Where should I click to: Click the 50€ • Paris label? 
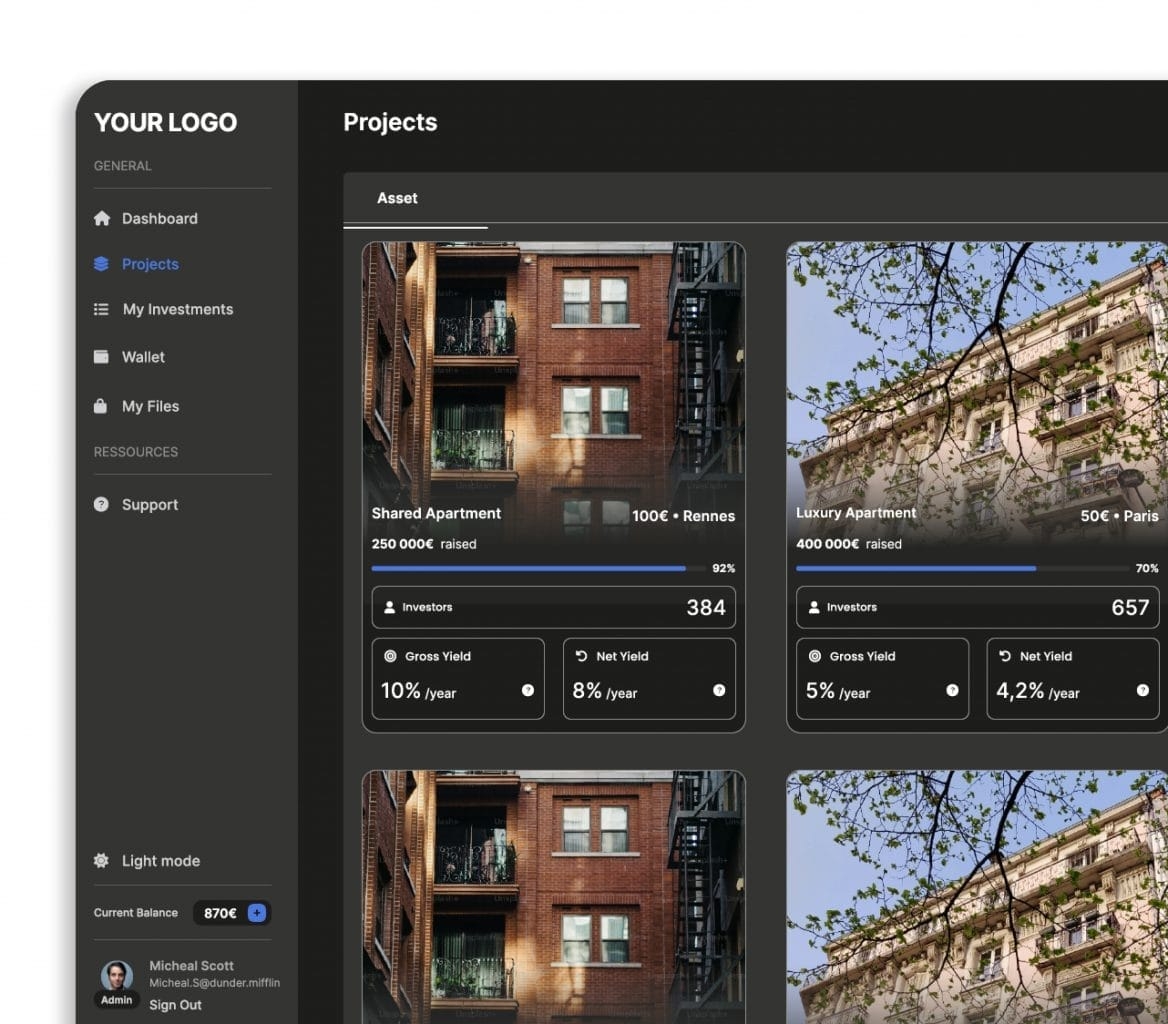pyautogui.click(x=1120, y=516)
